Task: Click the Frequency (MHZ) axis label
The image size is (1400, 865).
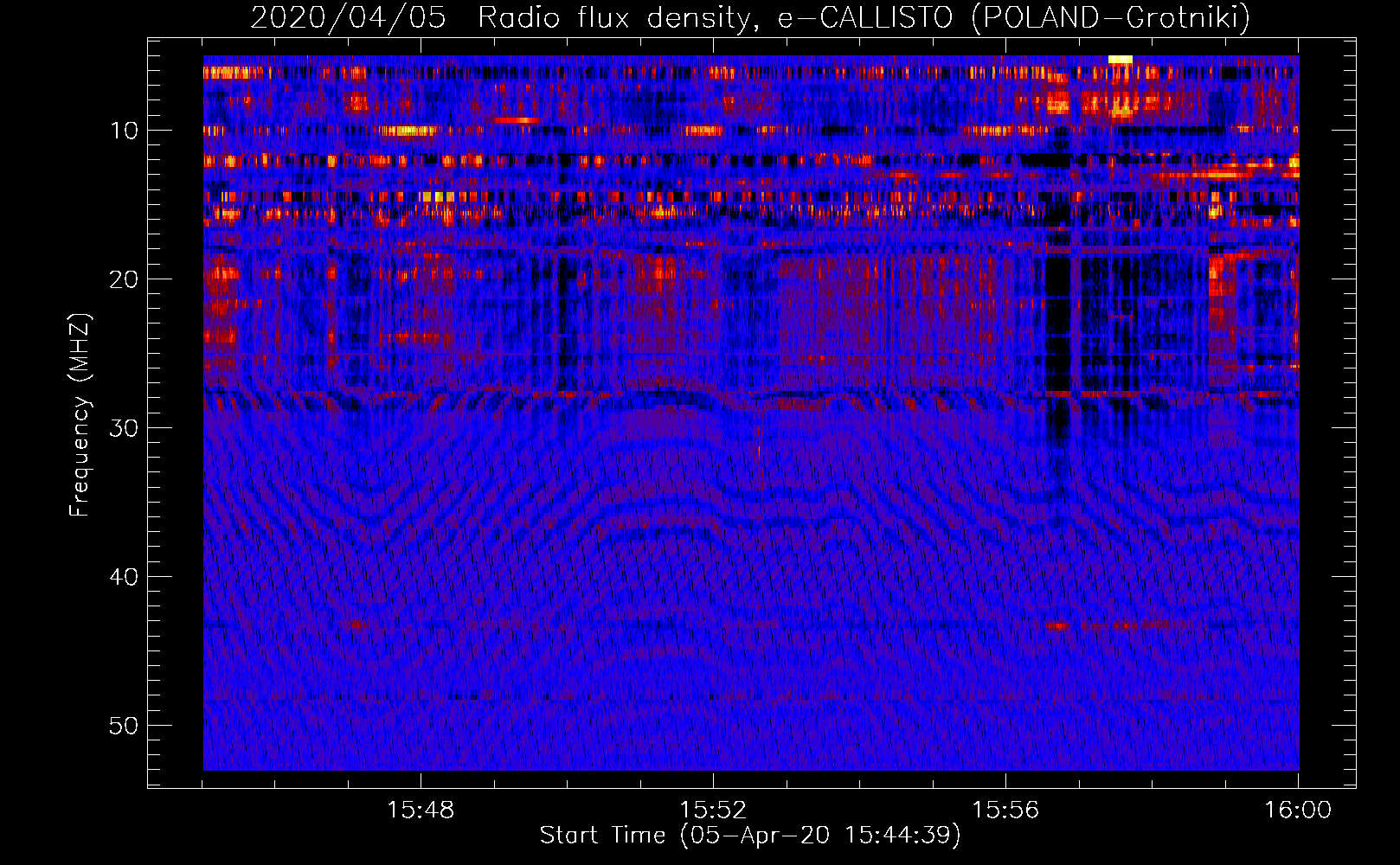Action: click(80, 415)
